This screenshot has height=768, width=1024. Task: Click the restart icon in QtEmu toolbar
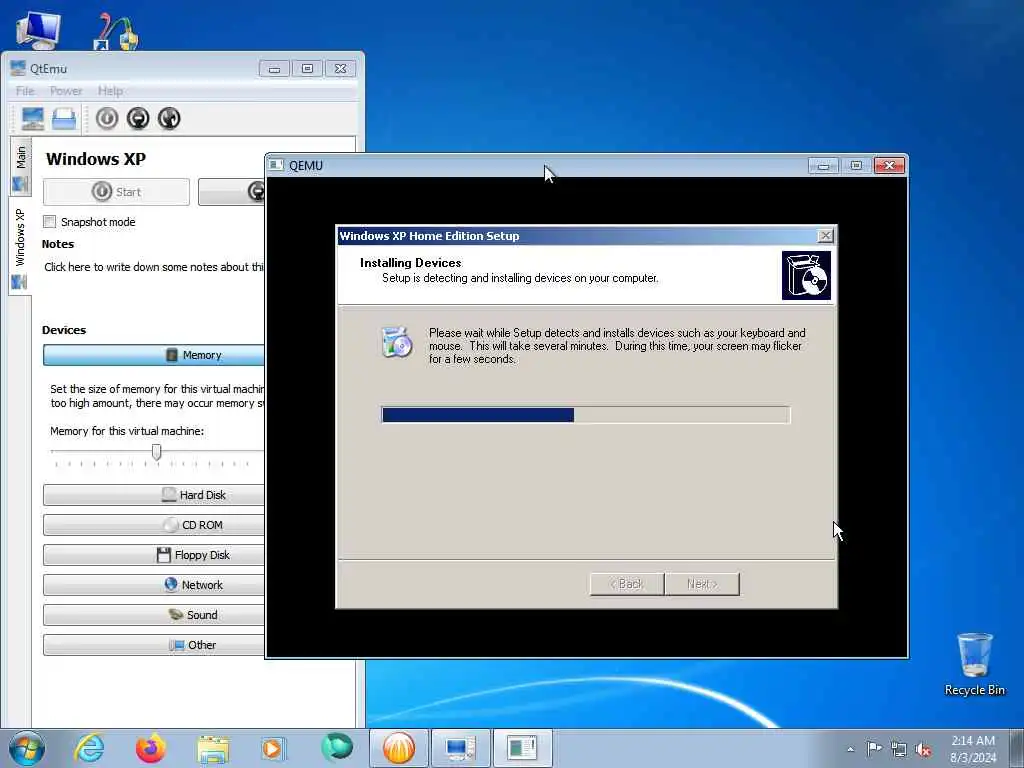(x=169, y=118)
